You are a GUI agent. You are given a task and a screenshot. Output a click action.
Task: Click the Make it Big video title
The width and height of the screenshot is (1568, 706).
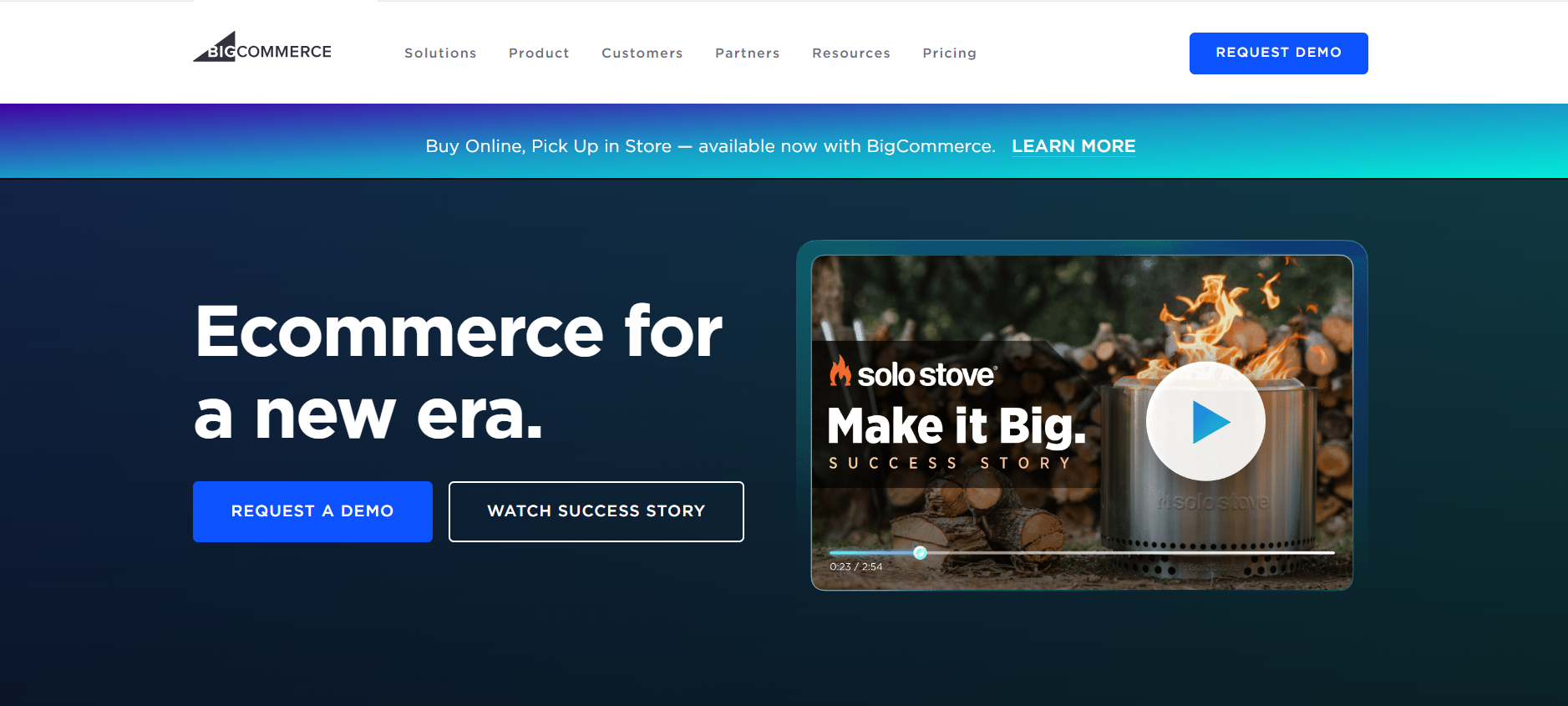point(957,426)
